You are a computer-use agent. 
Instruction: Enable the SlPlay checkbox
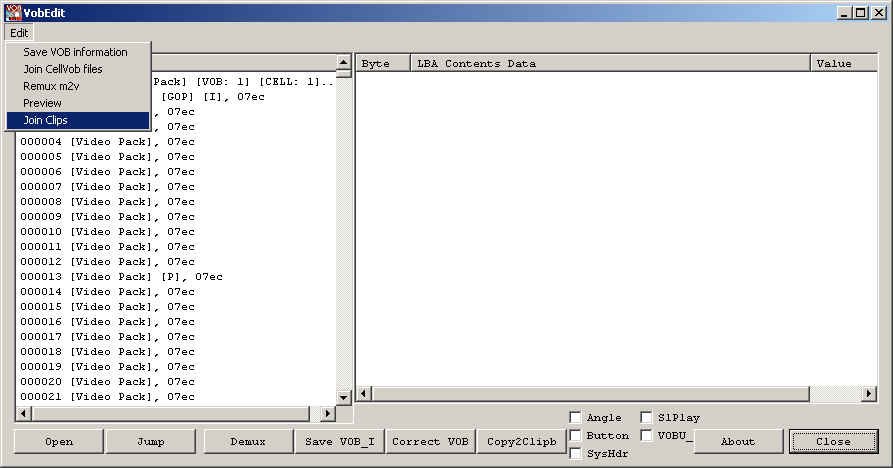[x=646, y=417]
